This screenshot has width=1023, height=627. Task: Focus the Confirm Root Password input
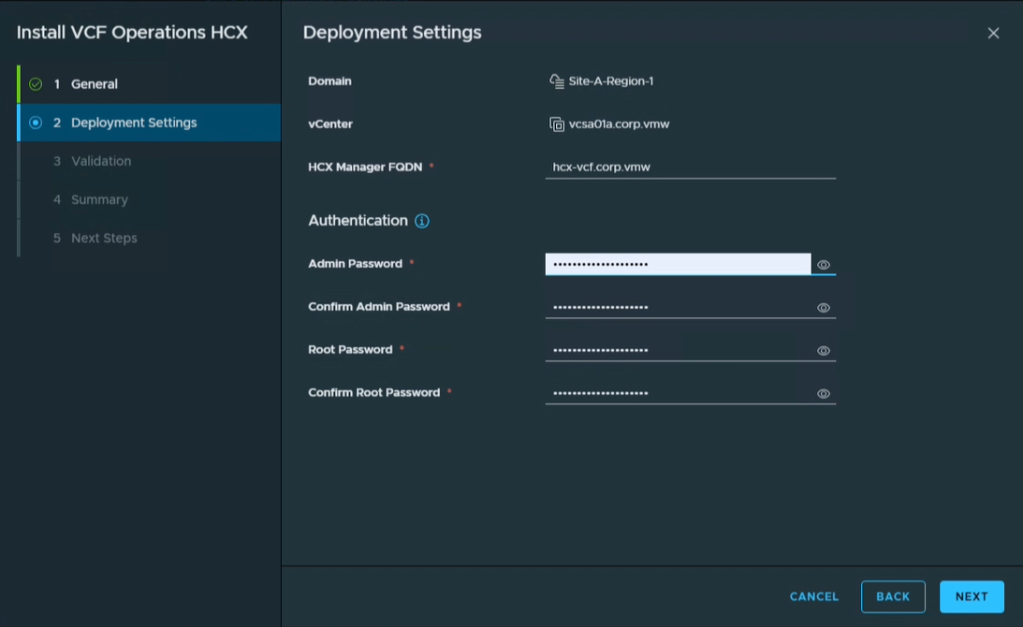tap(679, 393)
